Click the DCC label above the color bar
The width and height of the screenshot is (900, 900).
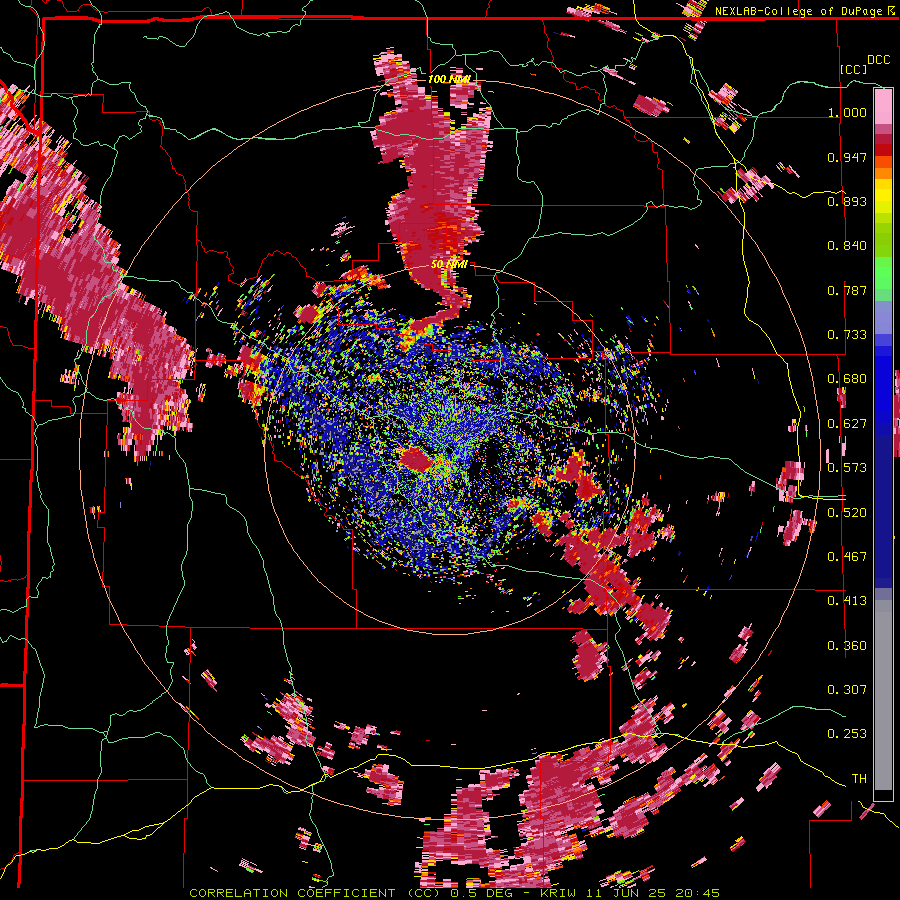coord(878,60)
